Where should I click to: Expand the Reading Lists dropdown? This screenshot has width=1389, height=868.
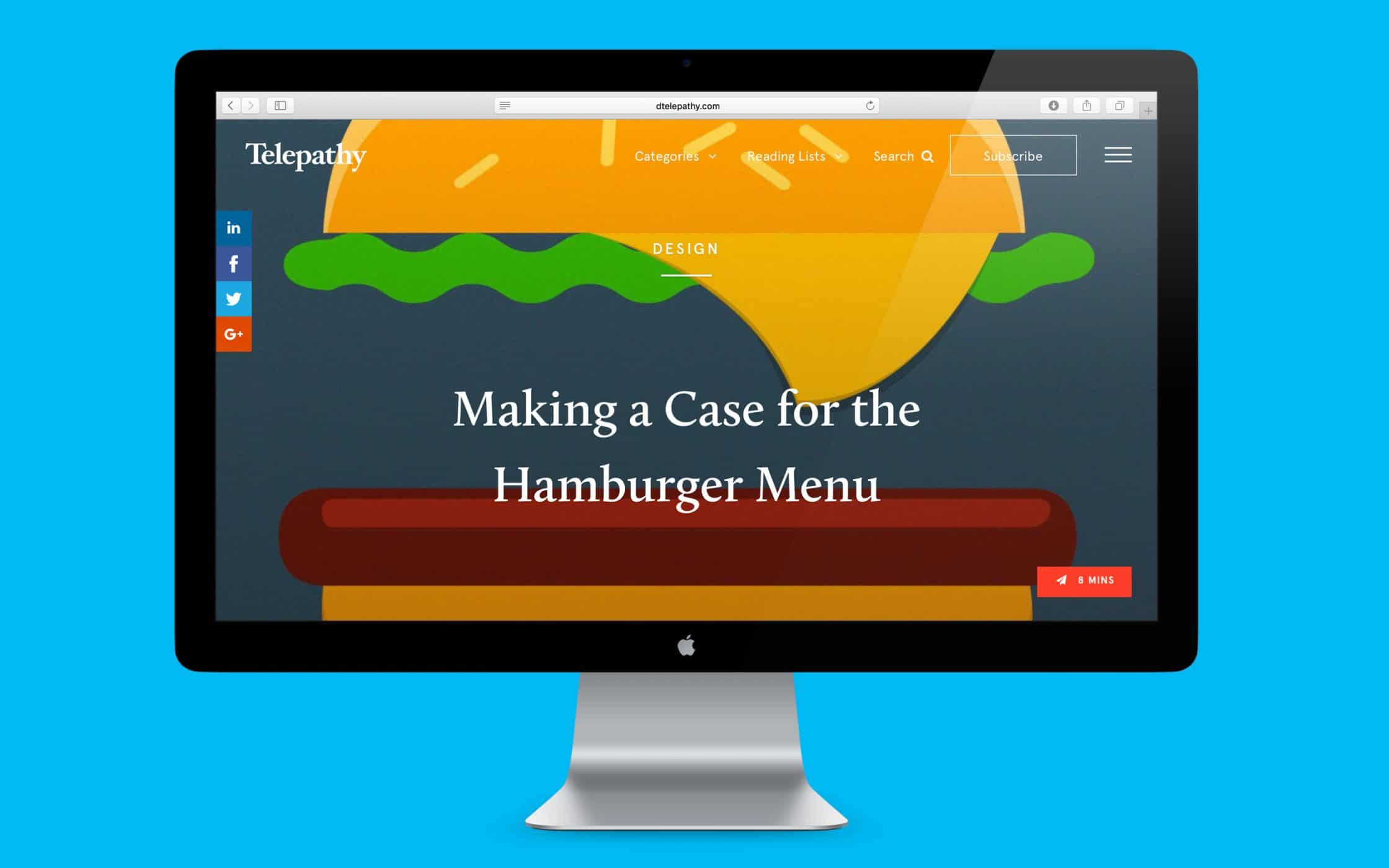point(793,155)
